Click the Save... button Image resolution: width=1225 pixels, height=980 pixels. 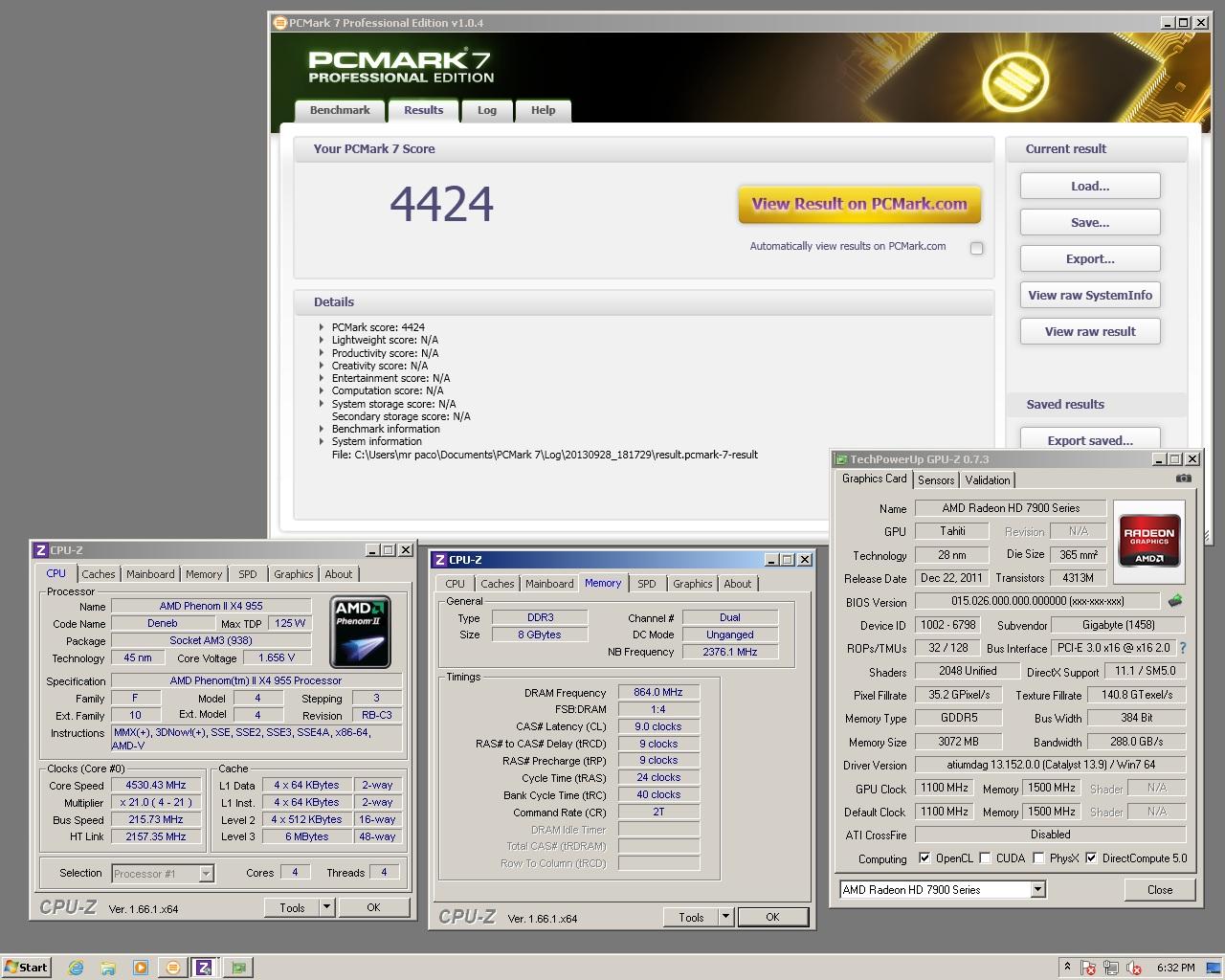[x=1090, y=222]
